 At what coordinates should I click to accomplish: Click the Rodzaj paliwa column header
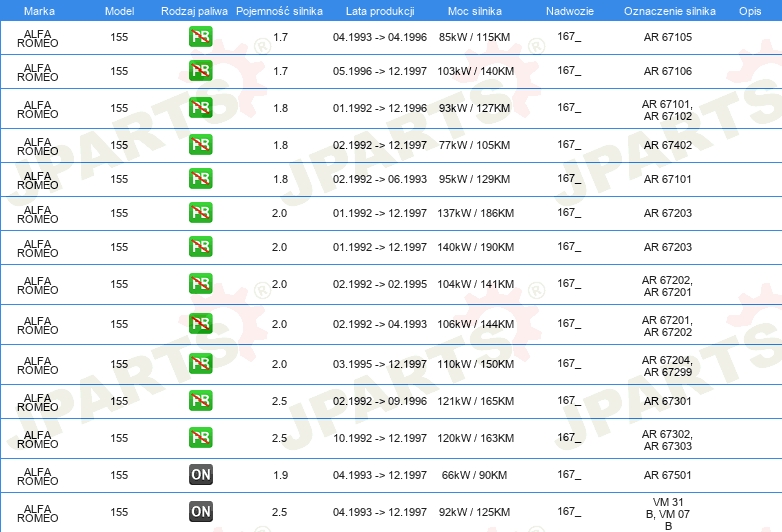pos(194,11)
